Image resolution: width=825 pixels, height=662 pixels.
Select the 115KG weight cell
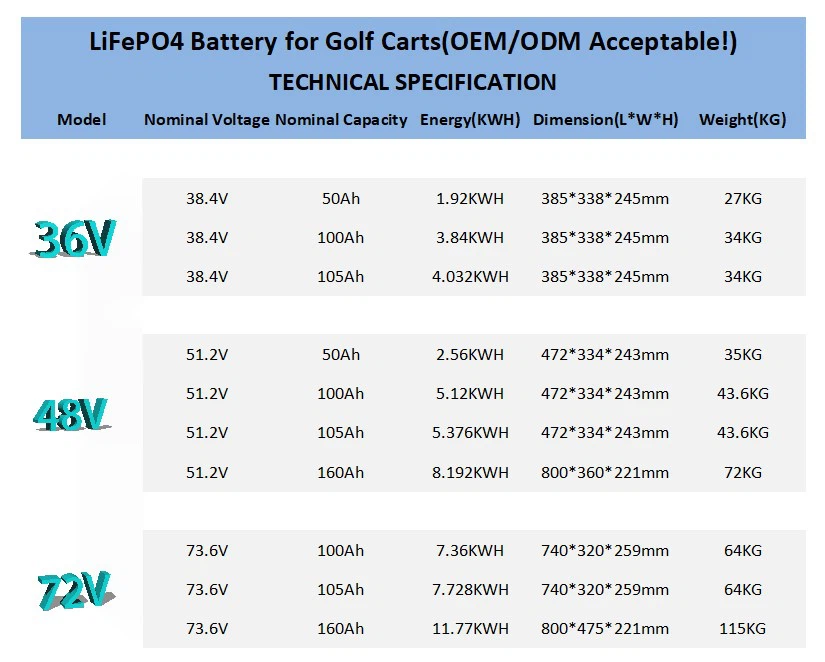coord(742,629)
